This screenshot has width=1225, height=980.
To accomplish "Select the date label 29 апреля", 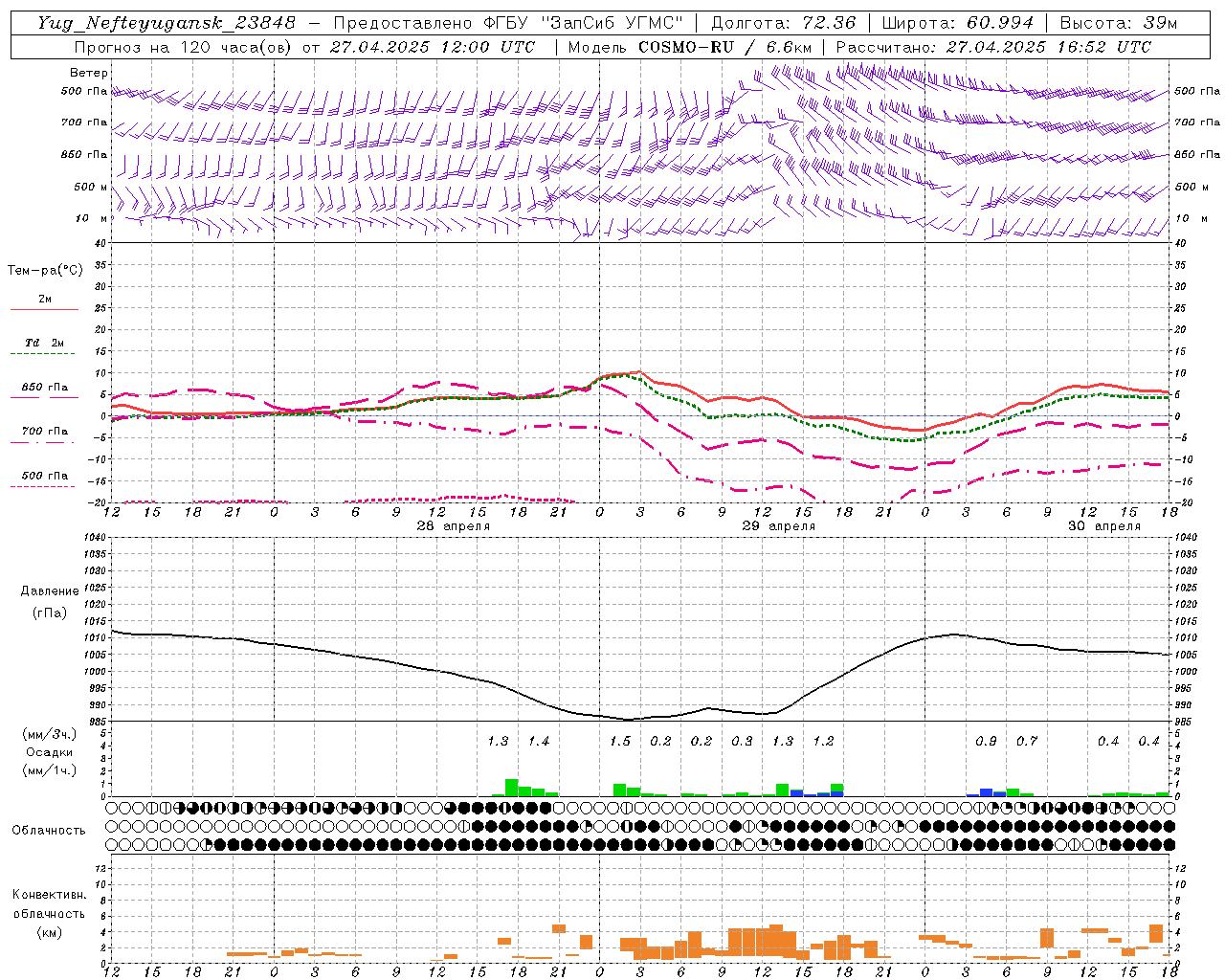I will tap(778, 526).
